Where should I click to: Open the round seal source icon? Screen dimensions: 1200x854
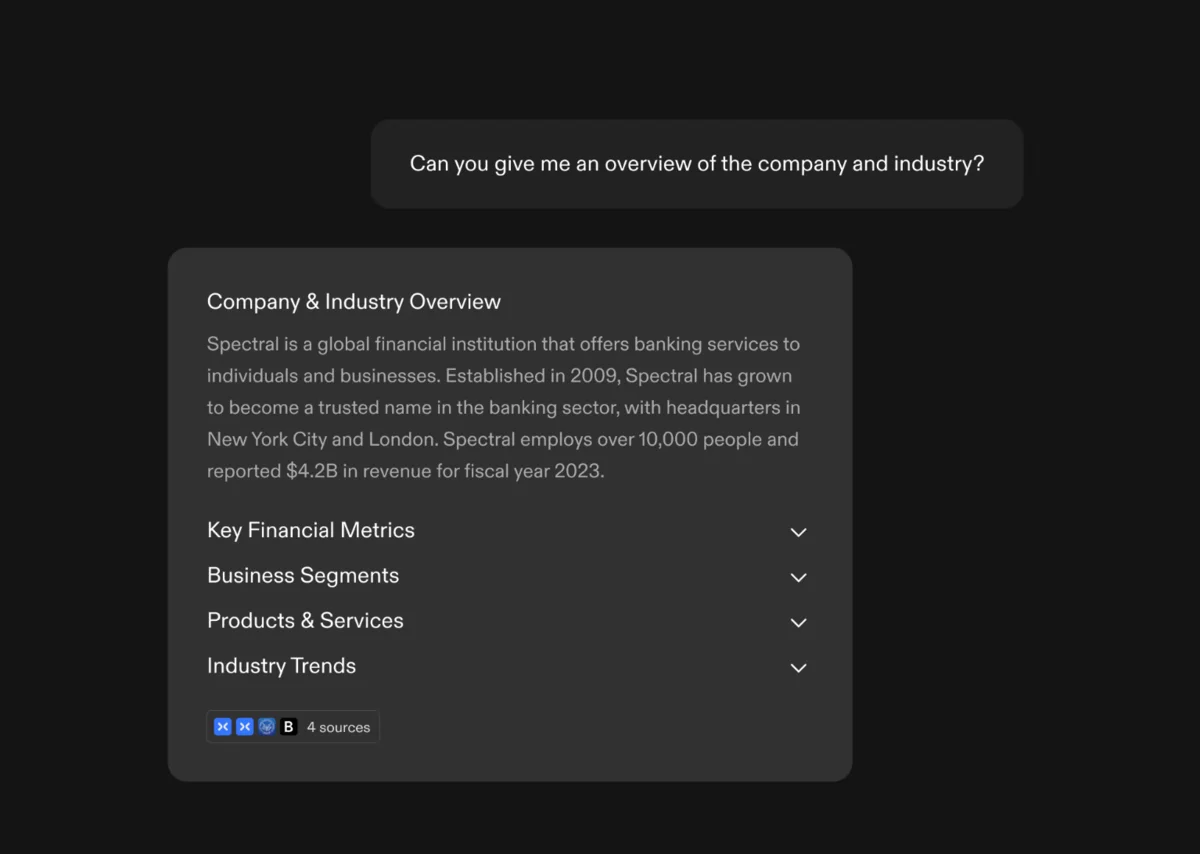[267, 727]
